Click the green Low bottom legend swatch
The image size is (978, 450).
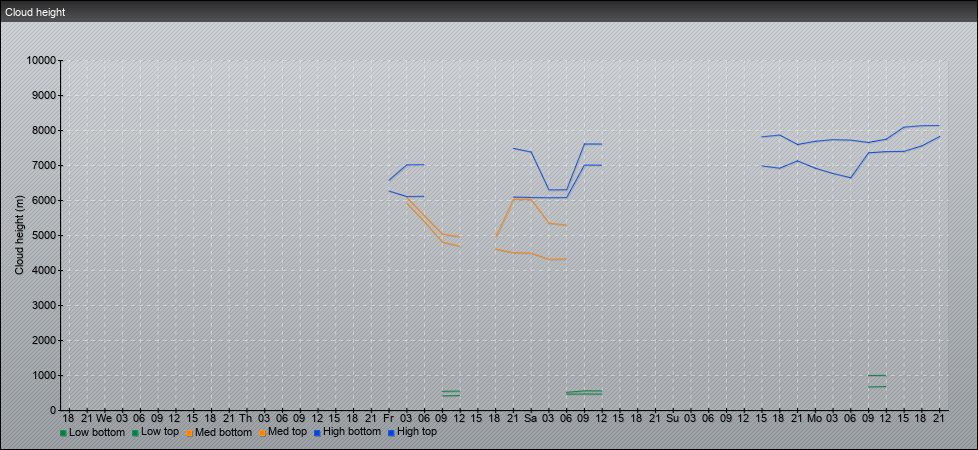[x=63, y=433]
